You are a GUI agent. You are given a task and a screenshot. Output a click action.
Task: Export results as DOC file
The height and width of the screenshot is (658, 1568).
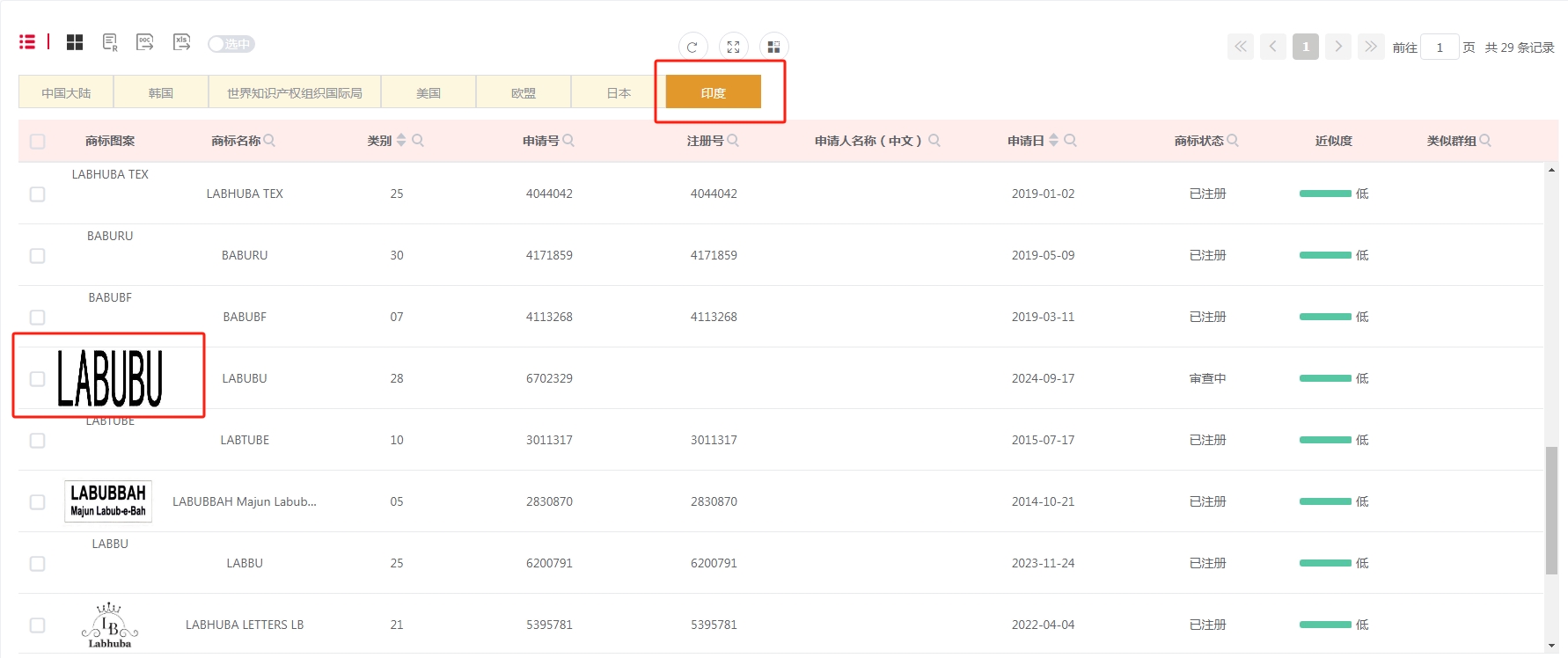coord(145,42)
